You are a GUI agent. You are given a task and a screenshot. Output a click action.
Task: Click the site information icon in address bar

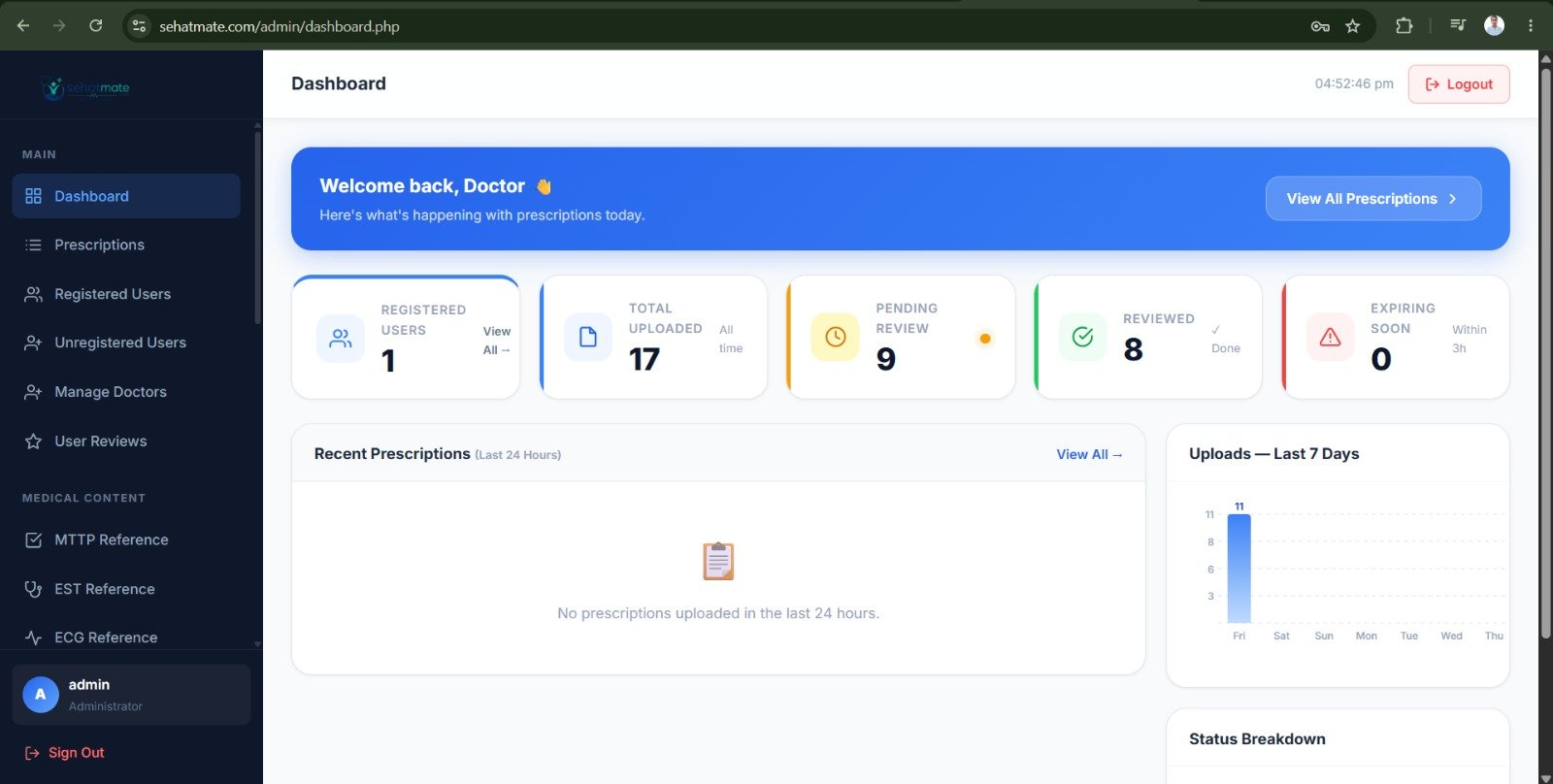coord(139,26)
